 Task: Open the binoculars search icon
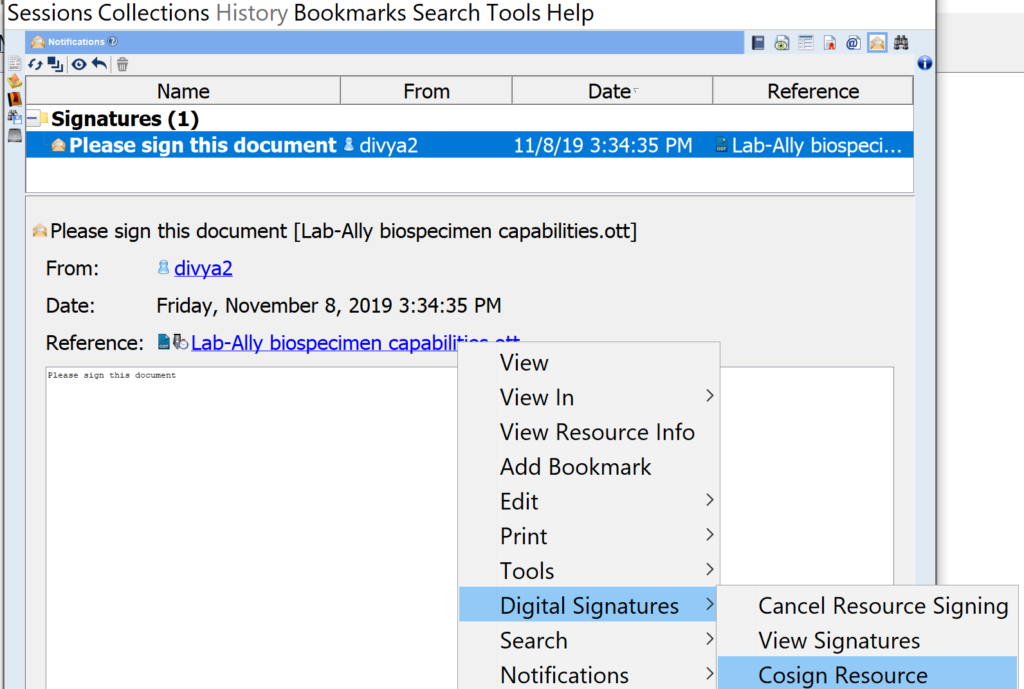pos(901,42)
